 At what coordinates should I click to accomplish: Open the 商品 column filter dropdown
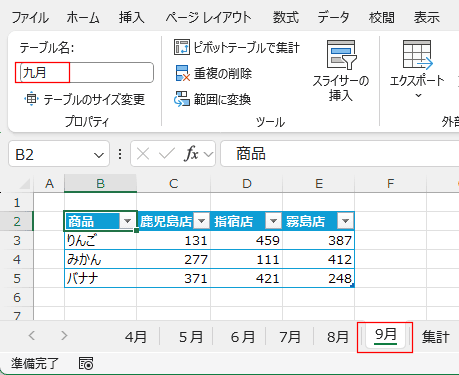[127, 221]
